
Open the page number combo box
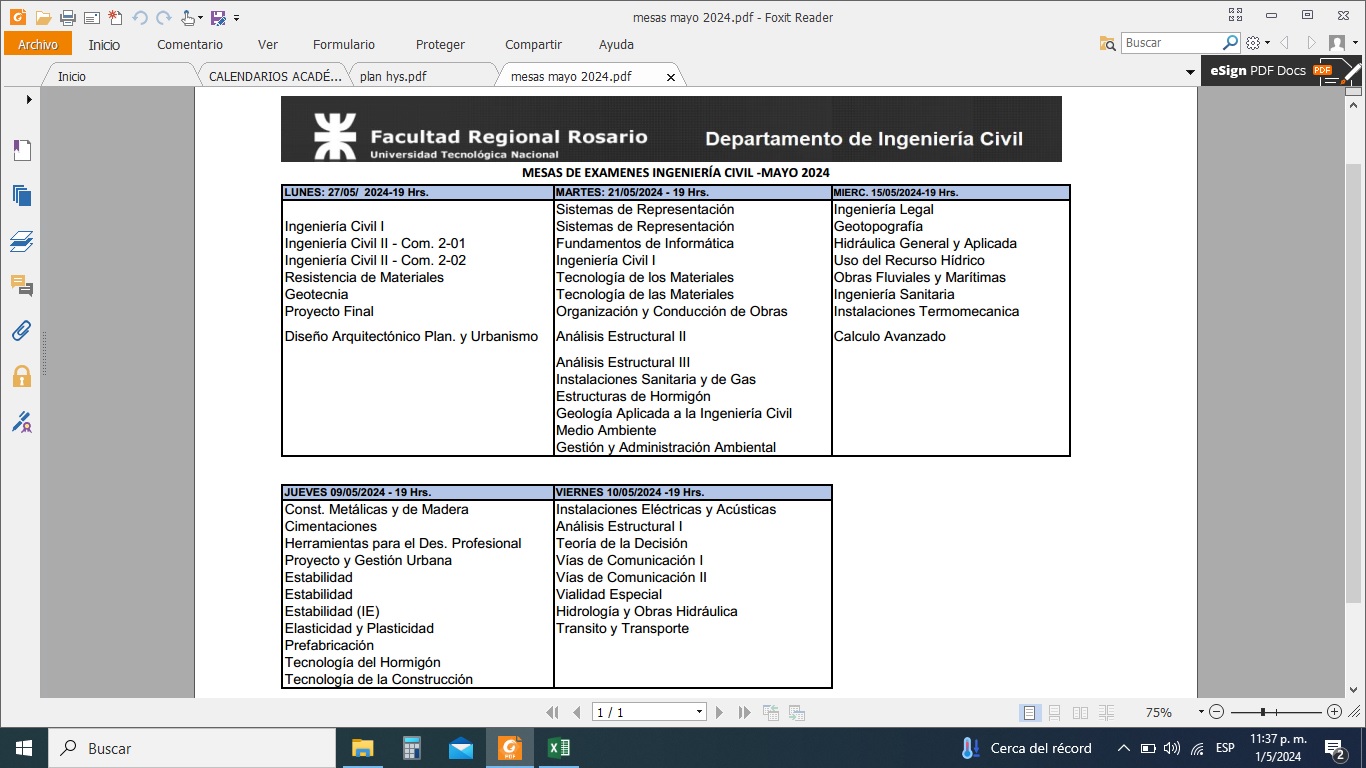[x=649, y=712]
